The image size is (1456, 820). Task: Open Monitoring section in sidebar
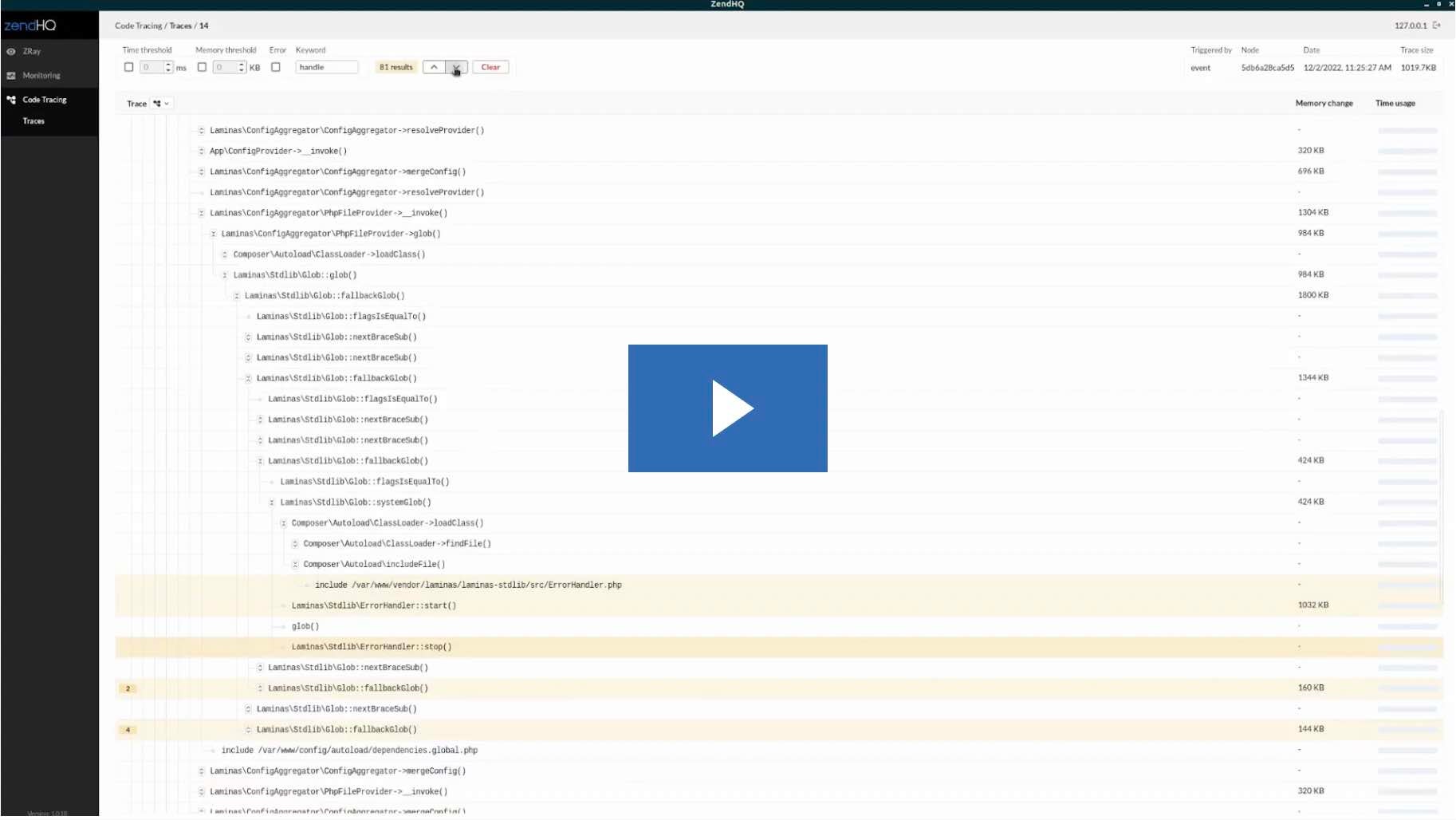point(41,76)
